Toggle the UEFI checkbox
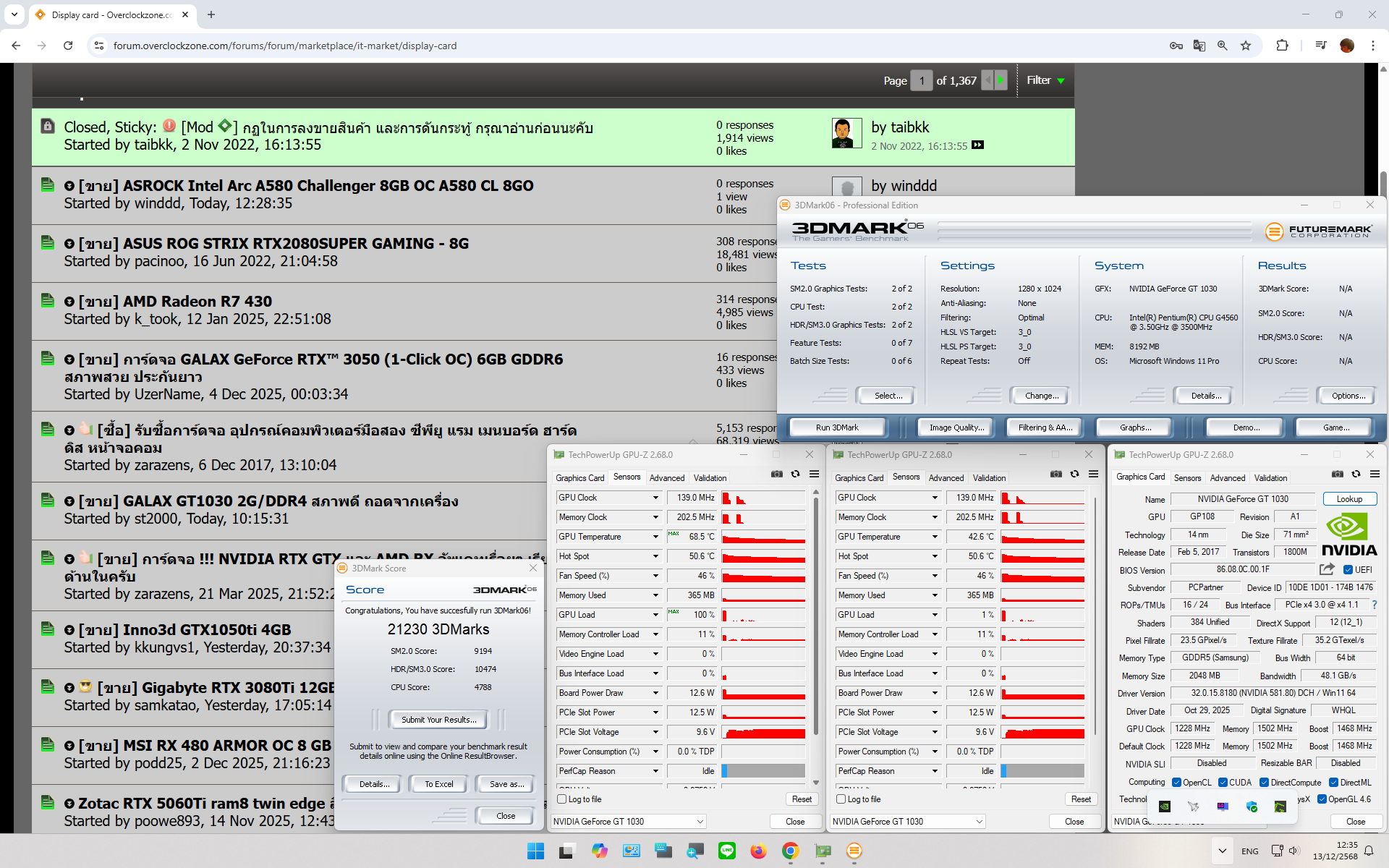Viewport: 1389px width, 868px height. [1348, 569]
